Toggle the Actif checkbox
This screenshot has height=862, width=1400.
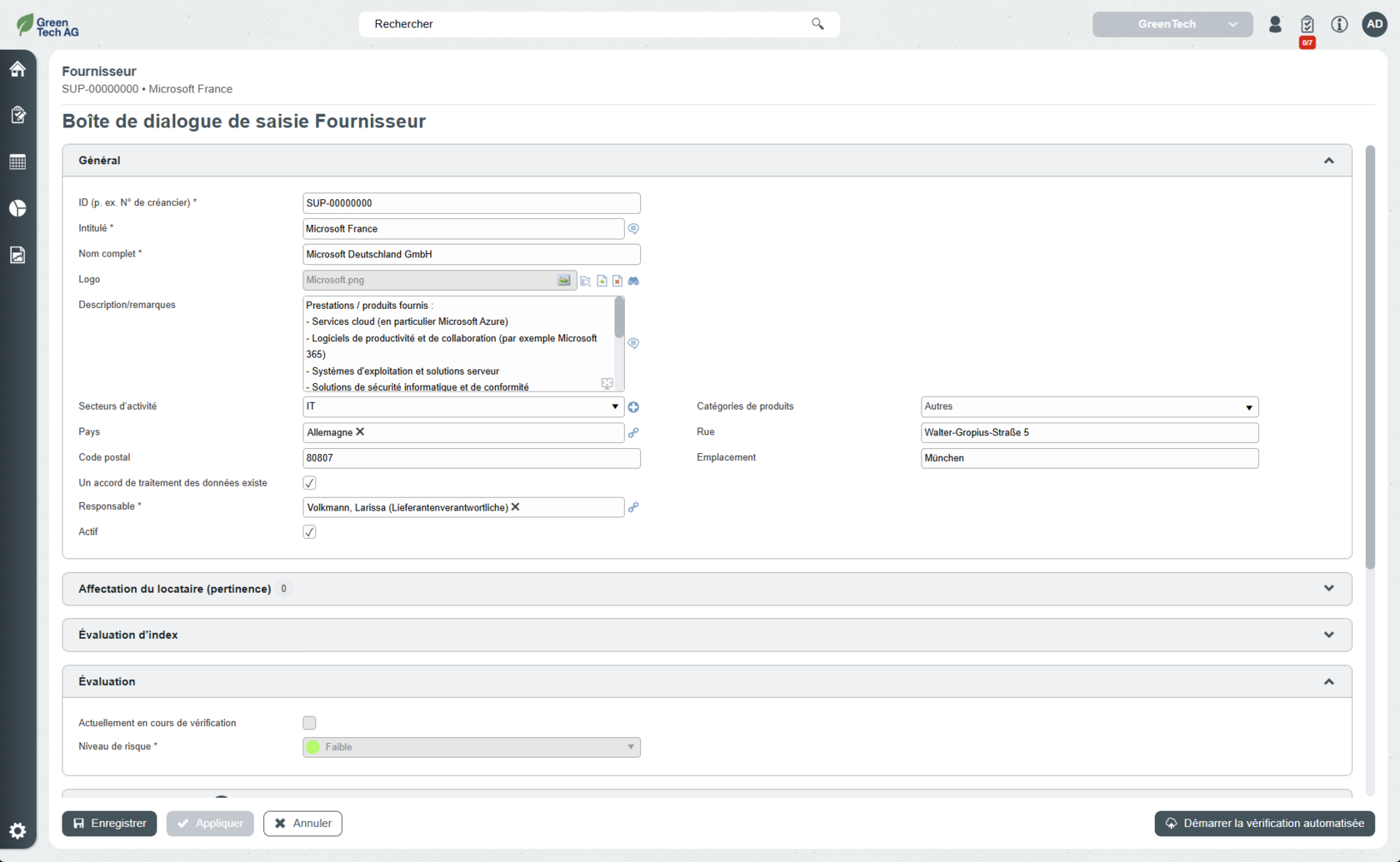tap(309, 532)
